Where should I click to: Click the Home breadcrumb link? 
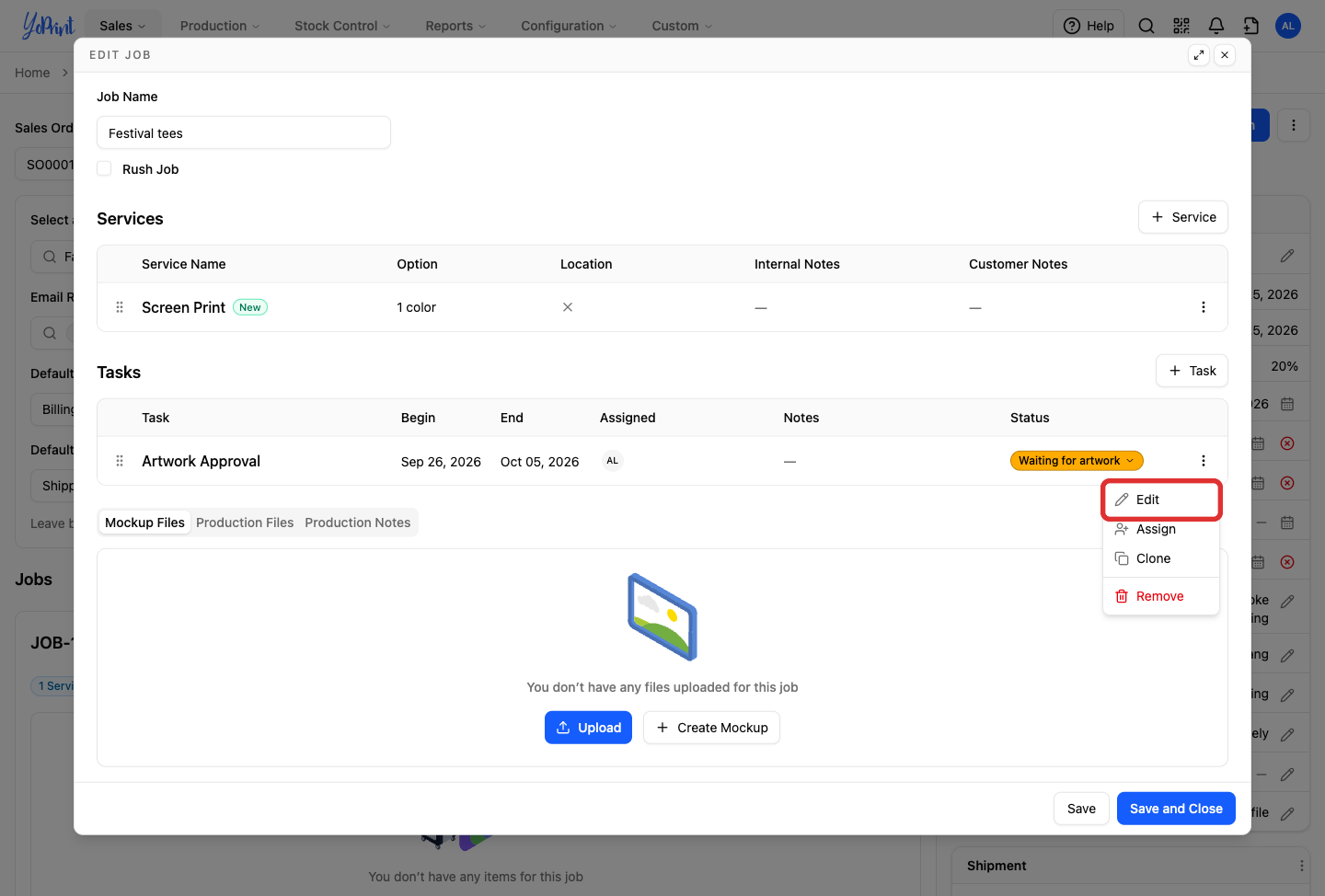click(x=32, y=73)
